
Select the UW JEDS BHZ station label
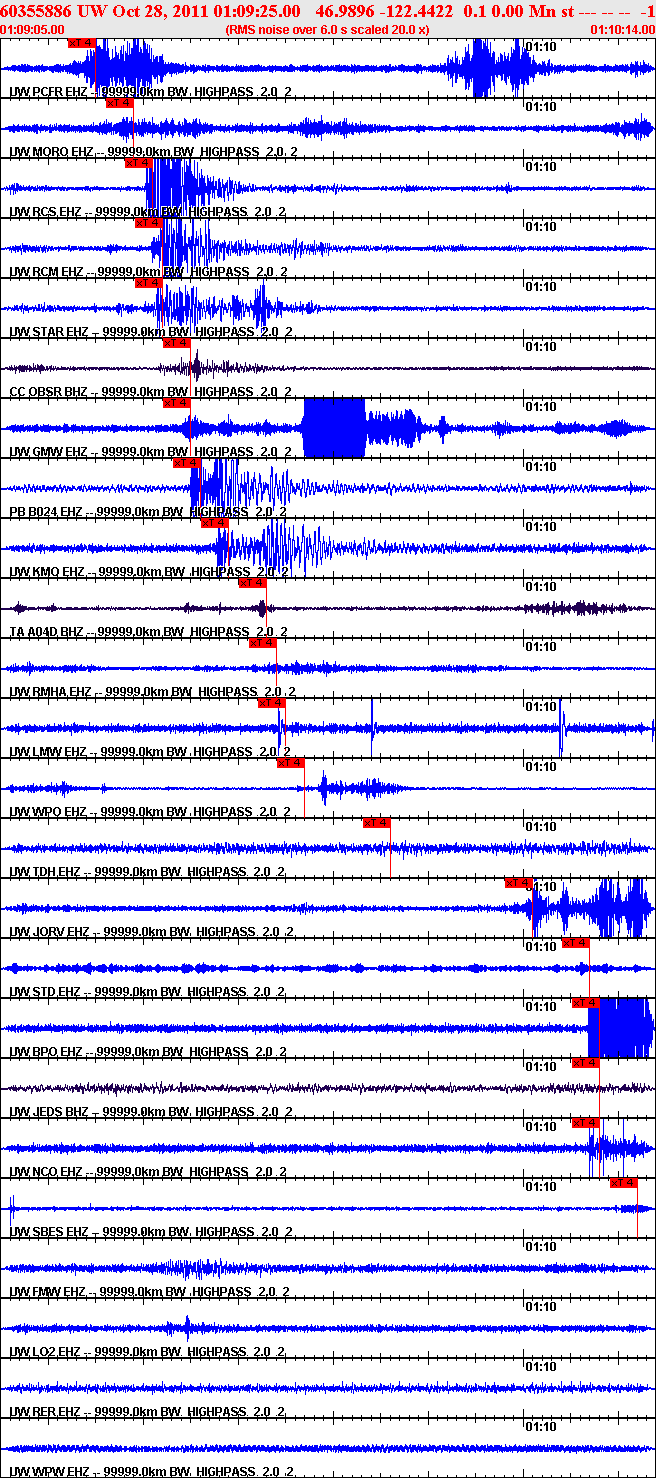(150, 1112)
